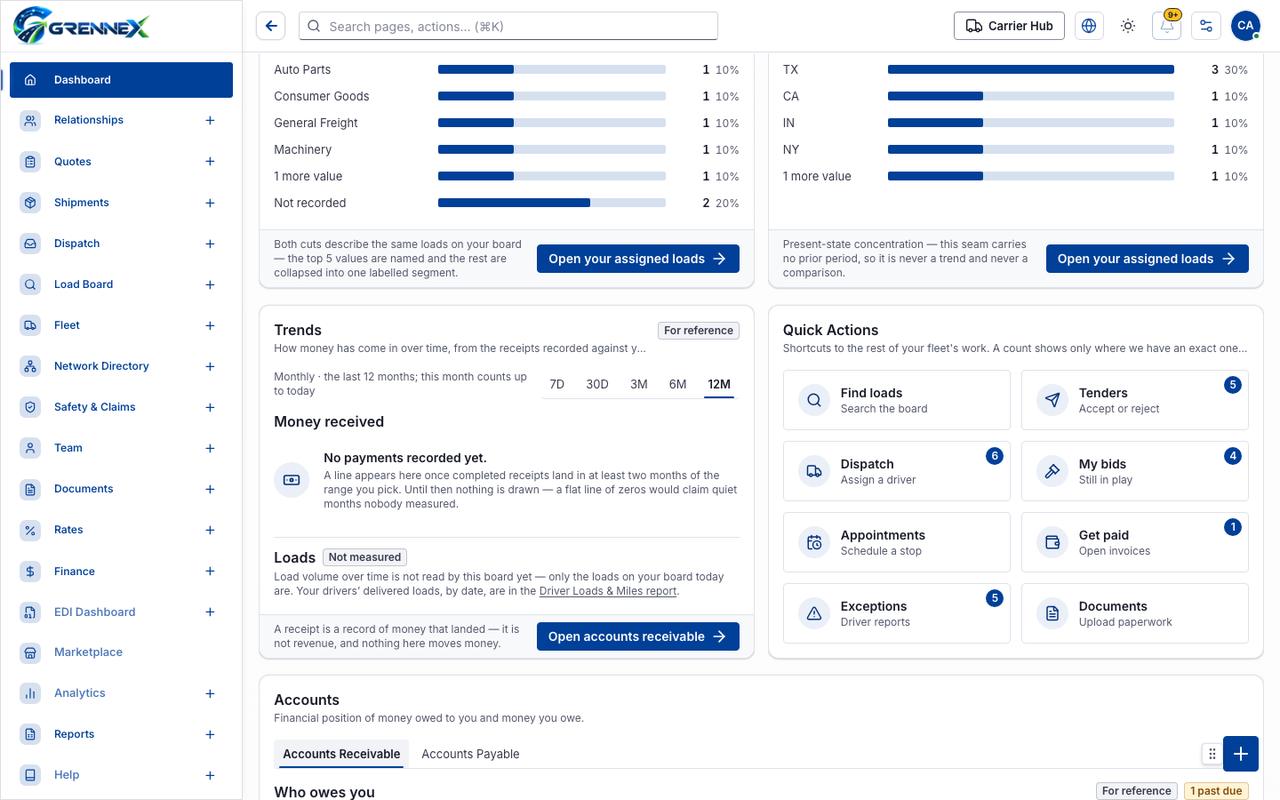Select the 12M trend range
The height and width of the screenshot is (800, 1280).
pyautogui.click(x=719, y=384)
